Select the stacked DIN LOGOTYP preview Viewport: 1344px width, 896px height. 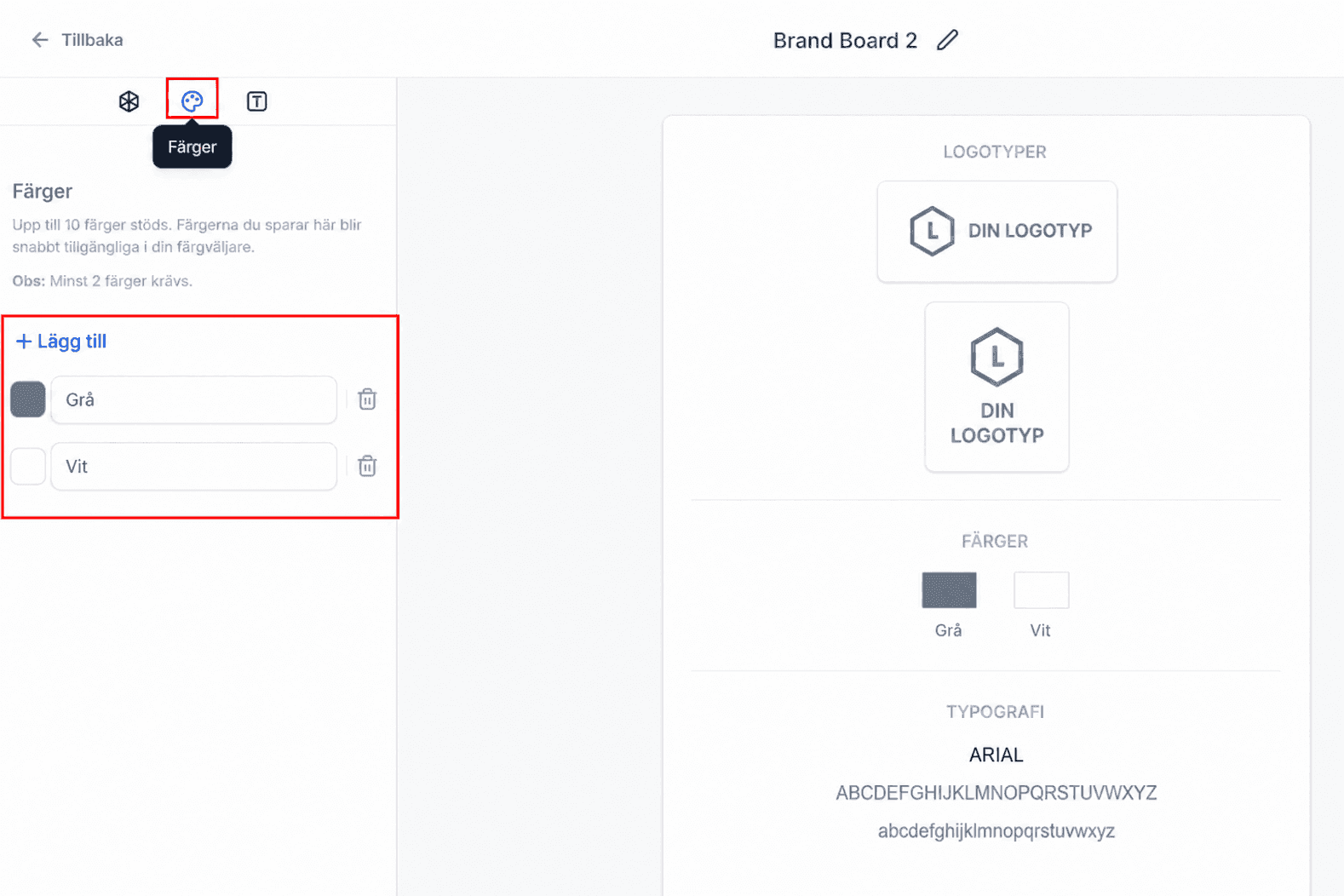click(997, 387)
